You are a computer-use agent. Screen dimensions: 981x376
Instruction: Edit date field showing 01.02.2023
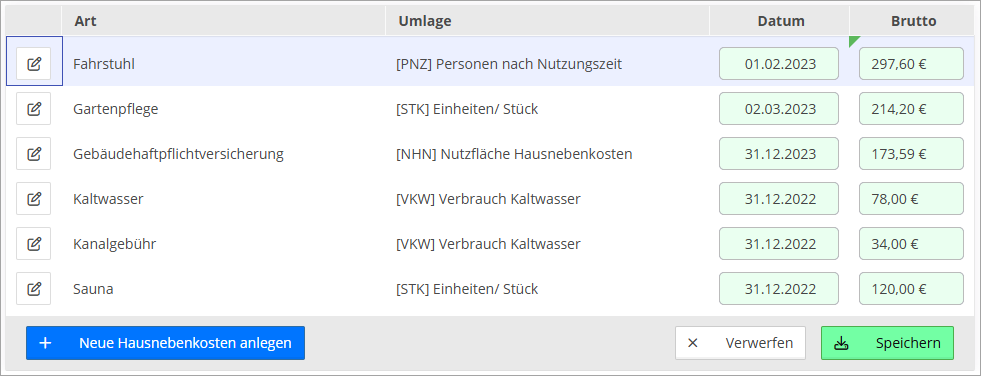coord(779,64)
